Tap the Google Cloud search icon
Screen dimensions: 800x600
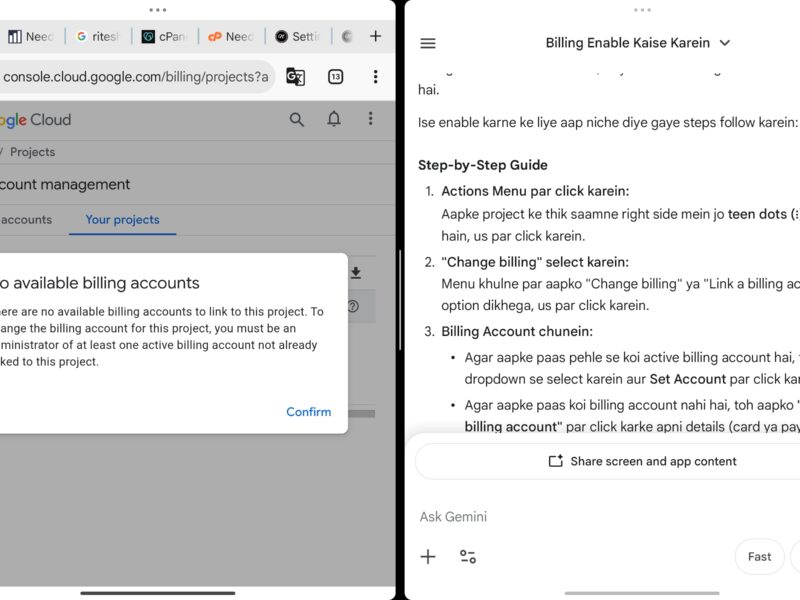coord(297,119)
